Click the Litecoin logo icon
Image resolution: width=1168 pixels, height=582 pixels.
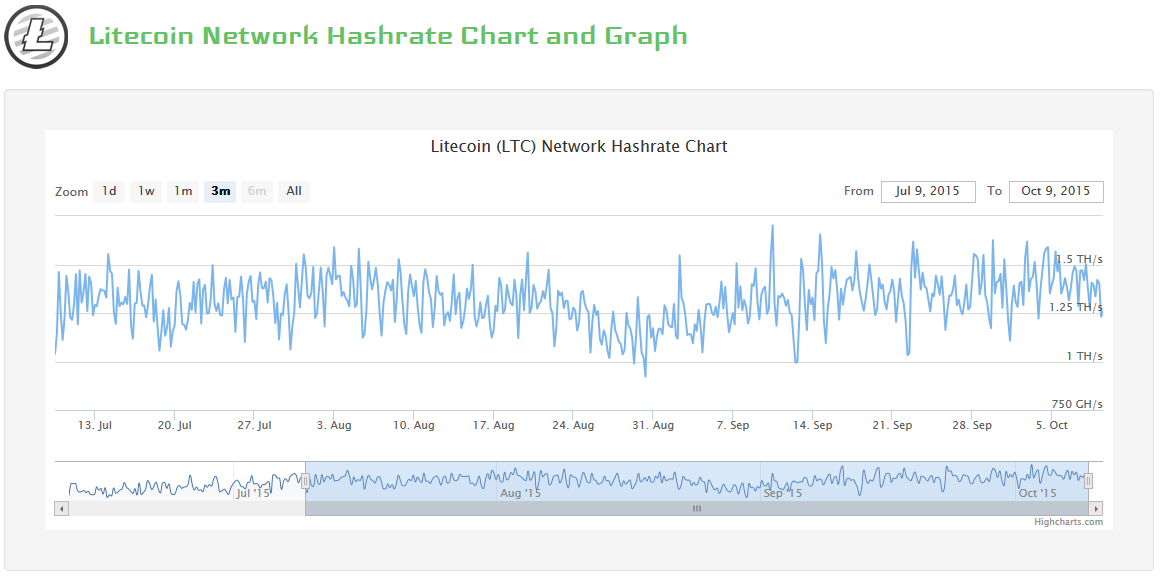pyautogui.click(x=36, y=37)
